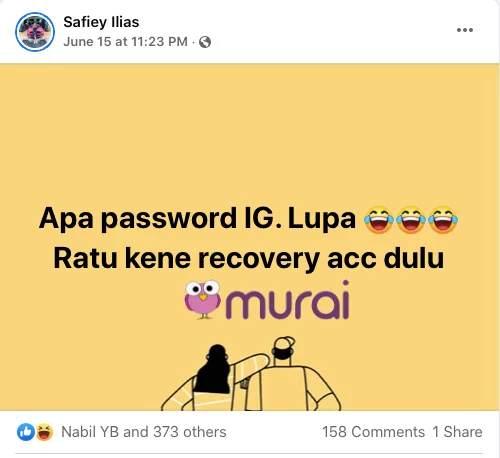
Task: Click the Safiey Ilias name link
Action: tap(101, 22)
